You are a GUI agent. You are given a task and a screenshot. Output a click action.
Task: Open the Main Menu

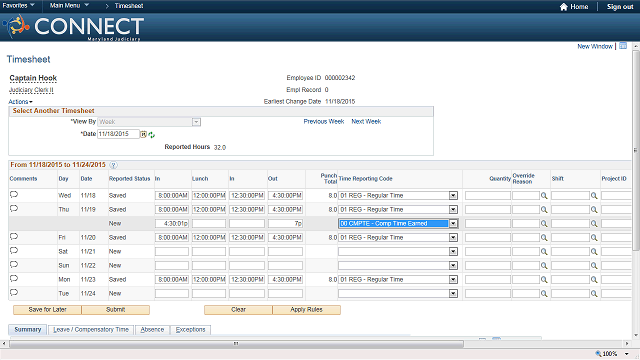point(69,6)
